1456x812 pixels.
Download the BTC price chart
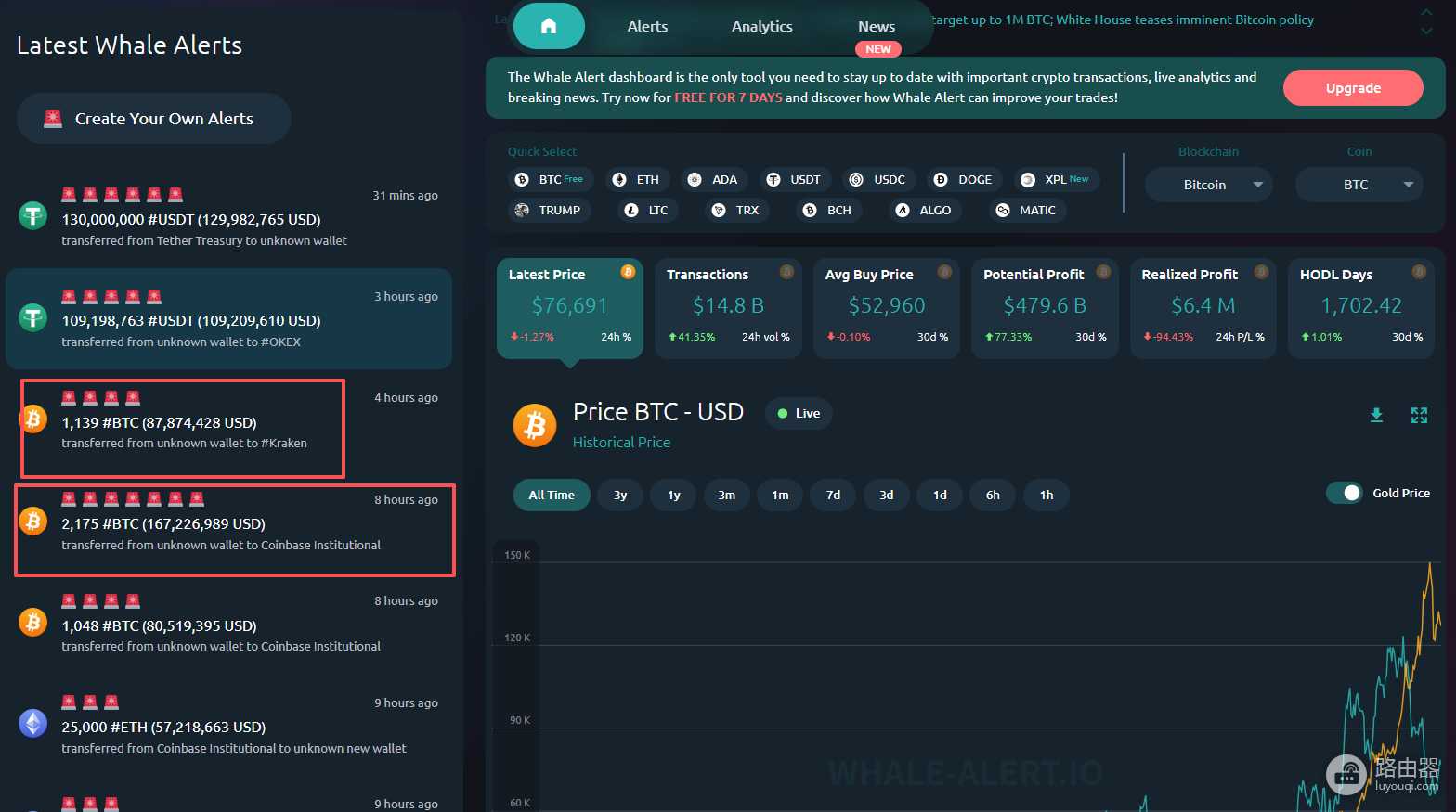click(x=1376, y=415)
